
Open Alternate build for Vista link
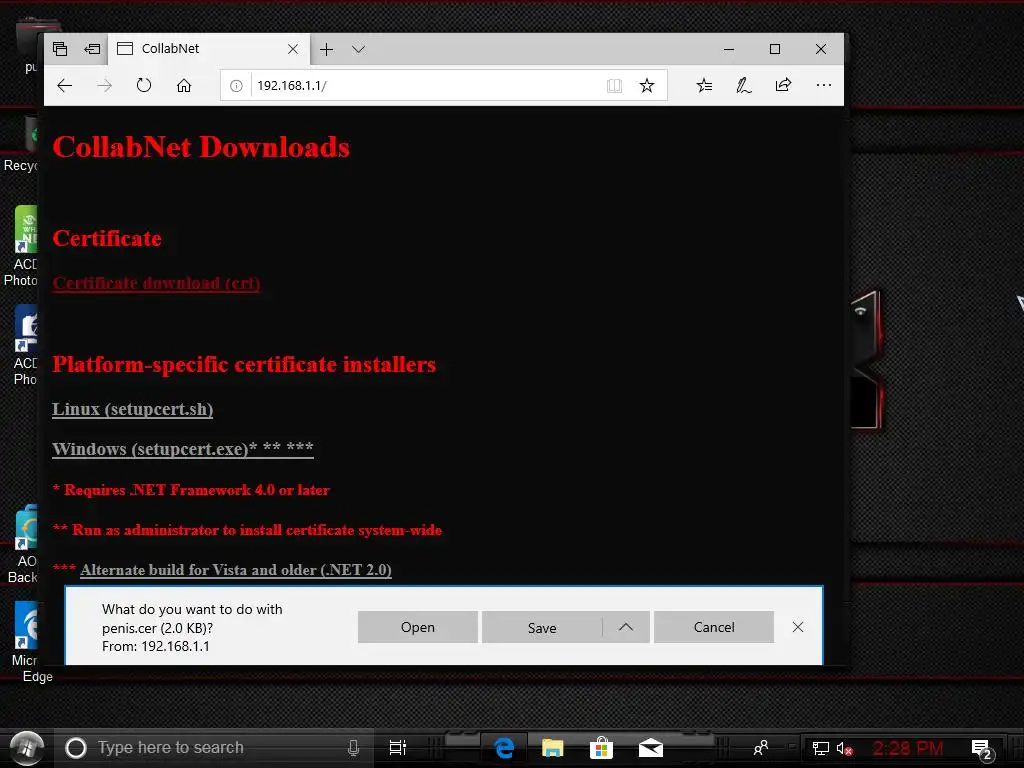(236, 570)
